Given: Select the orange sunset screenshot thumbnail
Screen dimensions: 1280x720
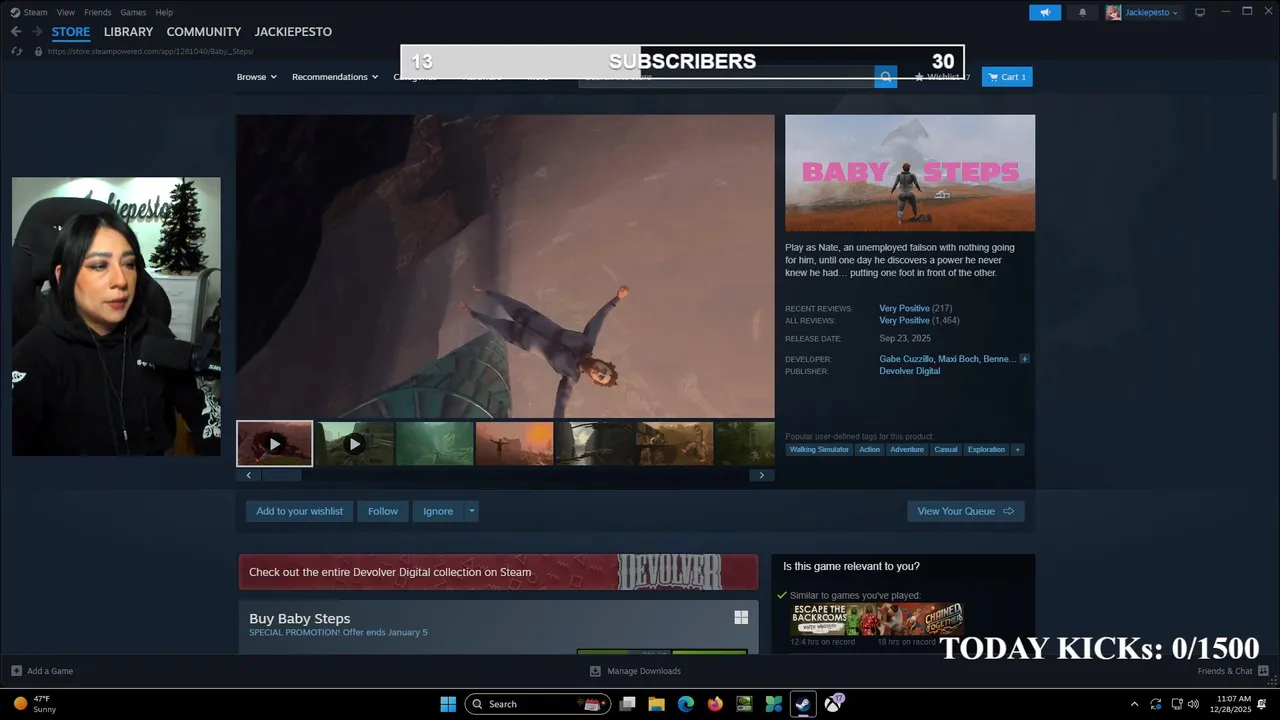Looking at the screenshot, I should coord(514,443).
